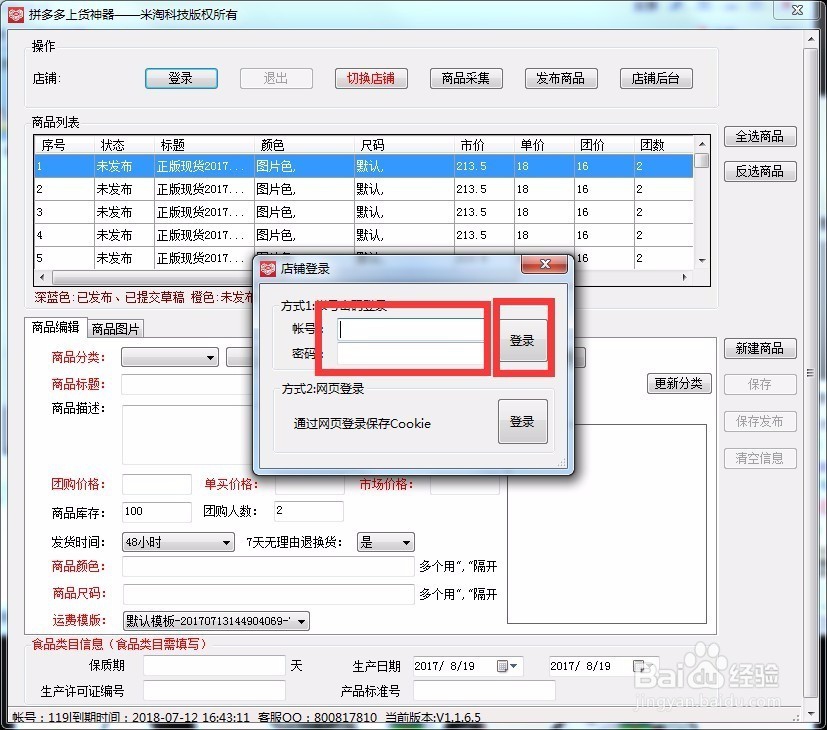Click the 店铺登录 dialog title icon
The width and height of the screenshot is (827, 730).
point(268,269)
